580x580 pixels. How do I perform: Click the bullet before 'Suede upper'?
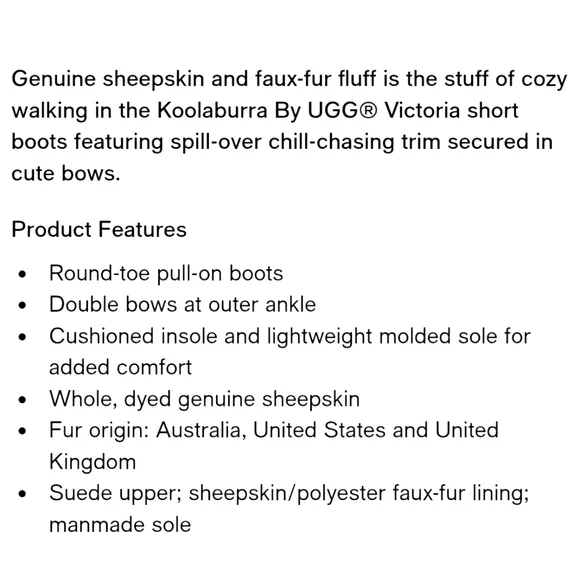(x=23, y=494)
